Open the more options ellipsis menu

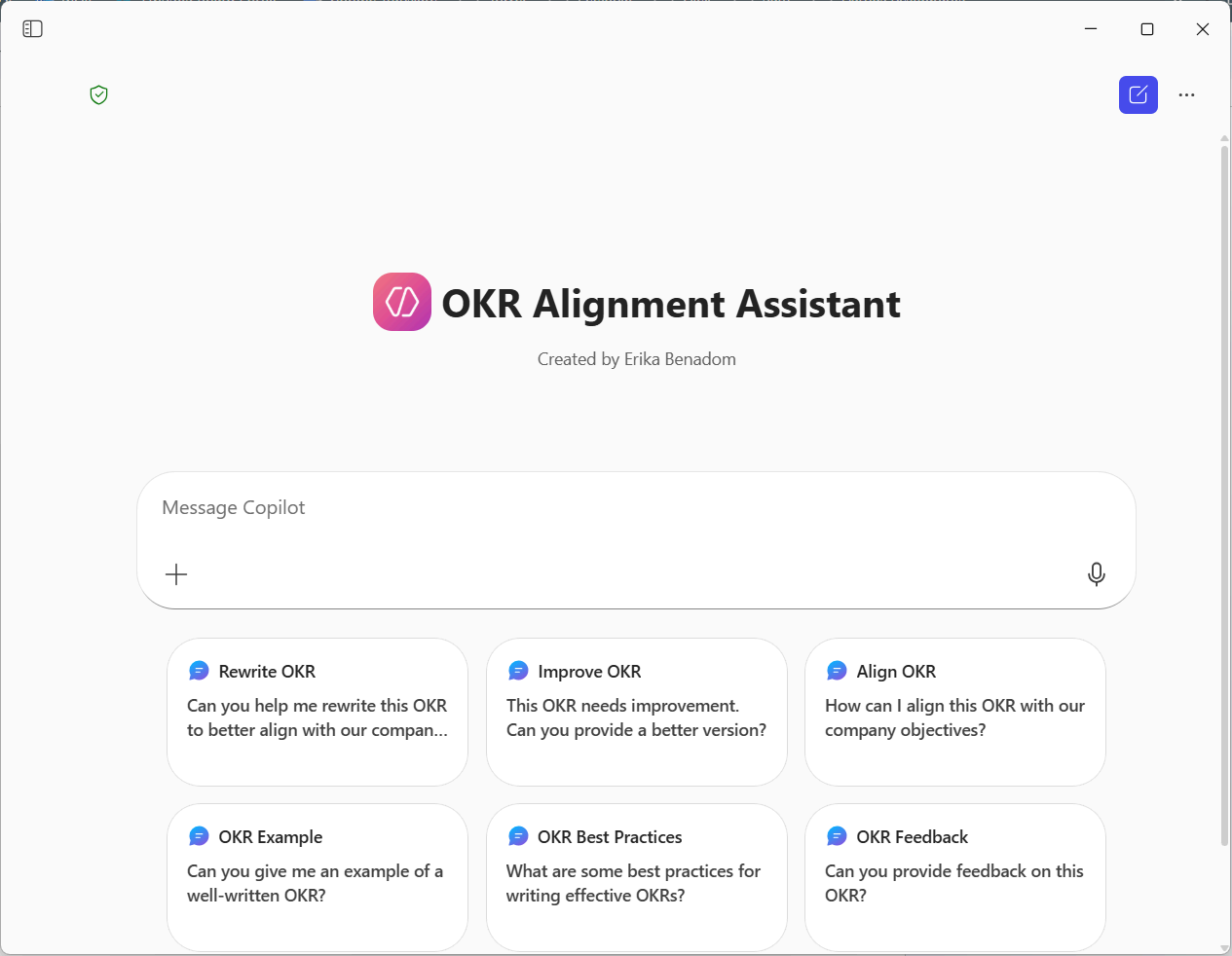tap(1186, 94)
